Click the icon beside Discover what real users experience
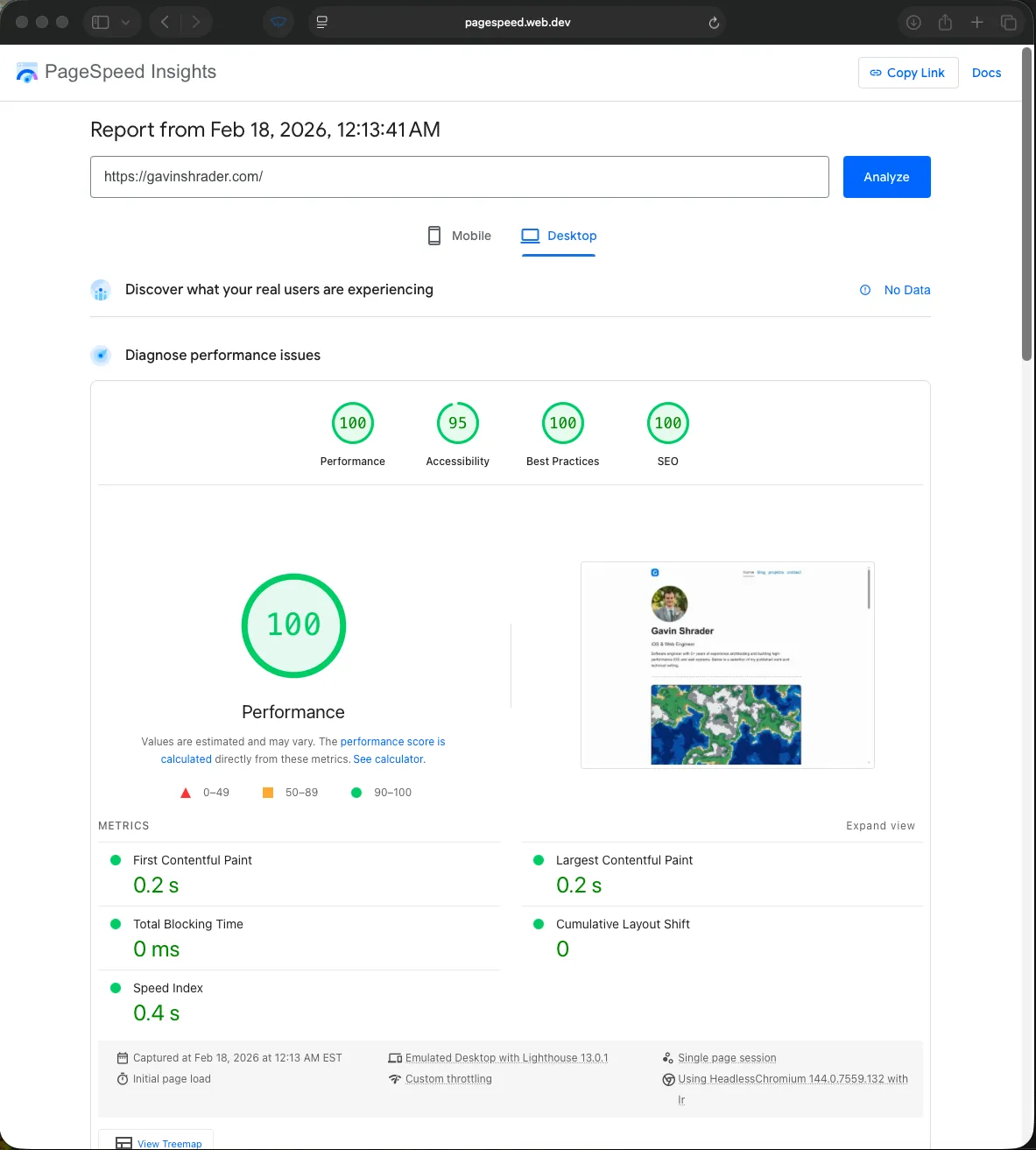This screenshot has width=1036, height=1150. 101,290
